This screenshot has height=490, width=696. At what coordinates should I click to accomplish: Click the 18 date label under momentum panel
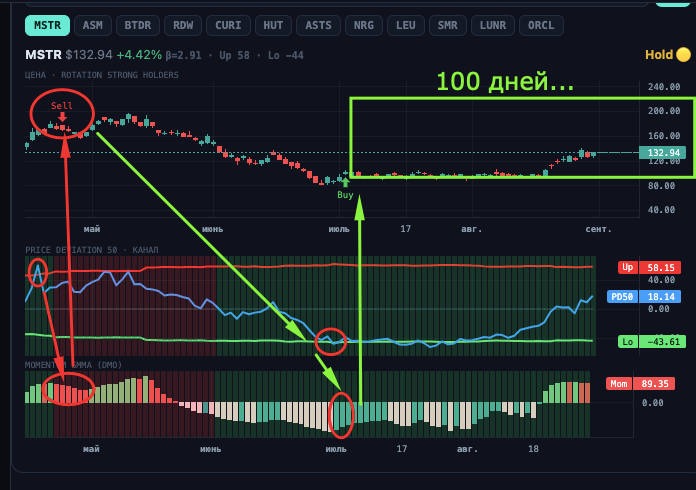pos(533,449)
